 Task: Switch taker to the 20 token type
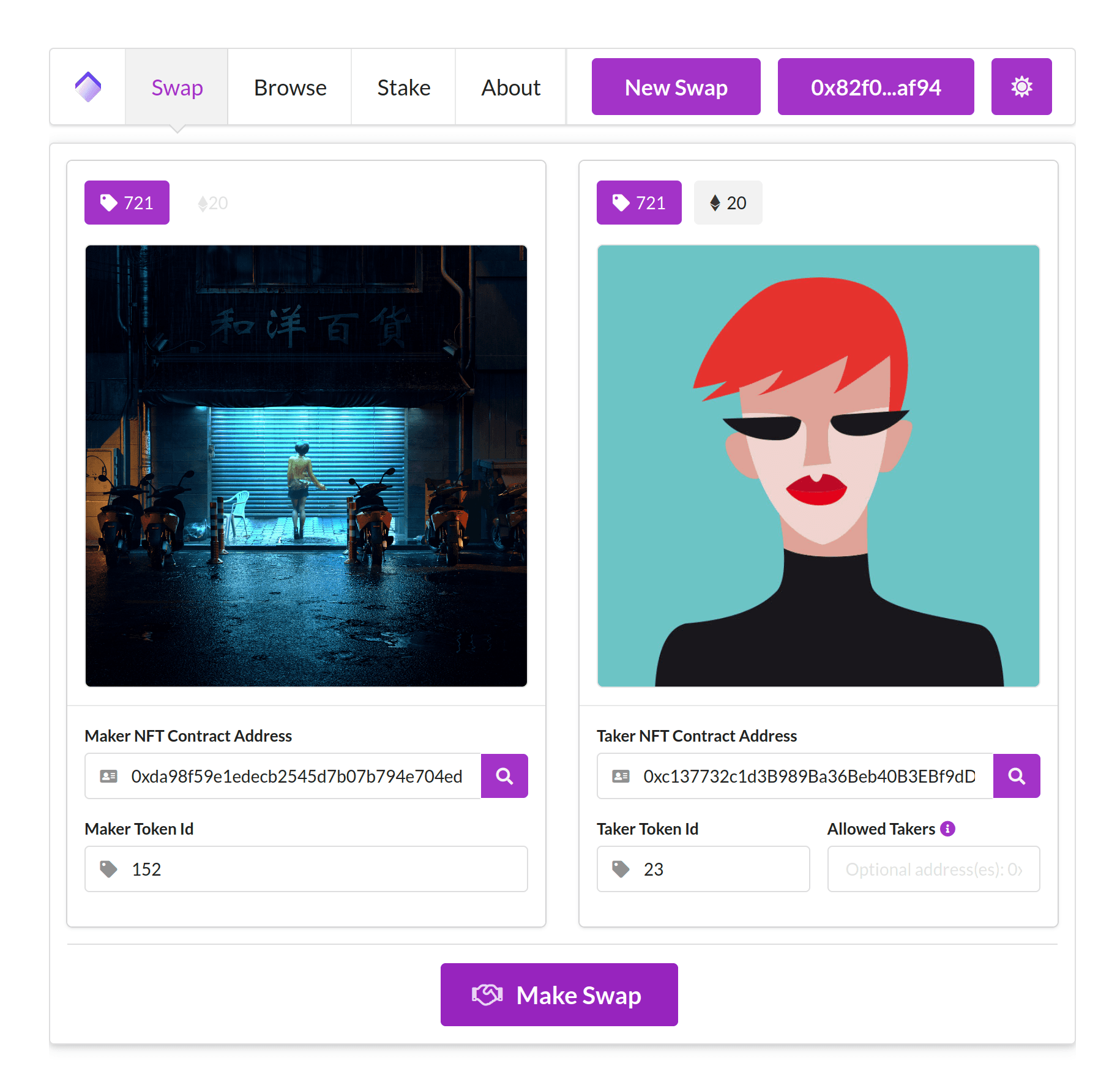(728, 203)
